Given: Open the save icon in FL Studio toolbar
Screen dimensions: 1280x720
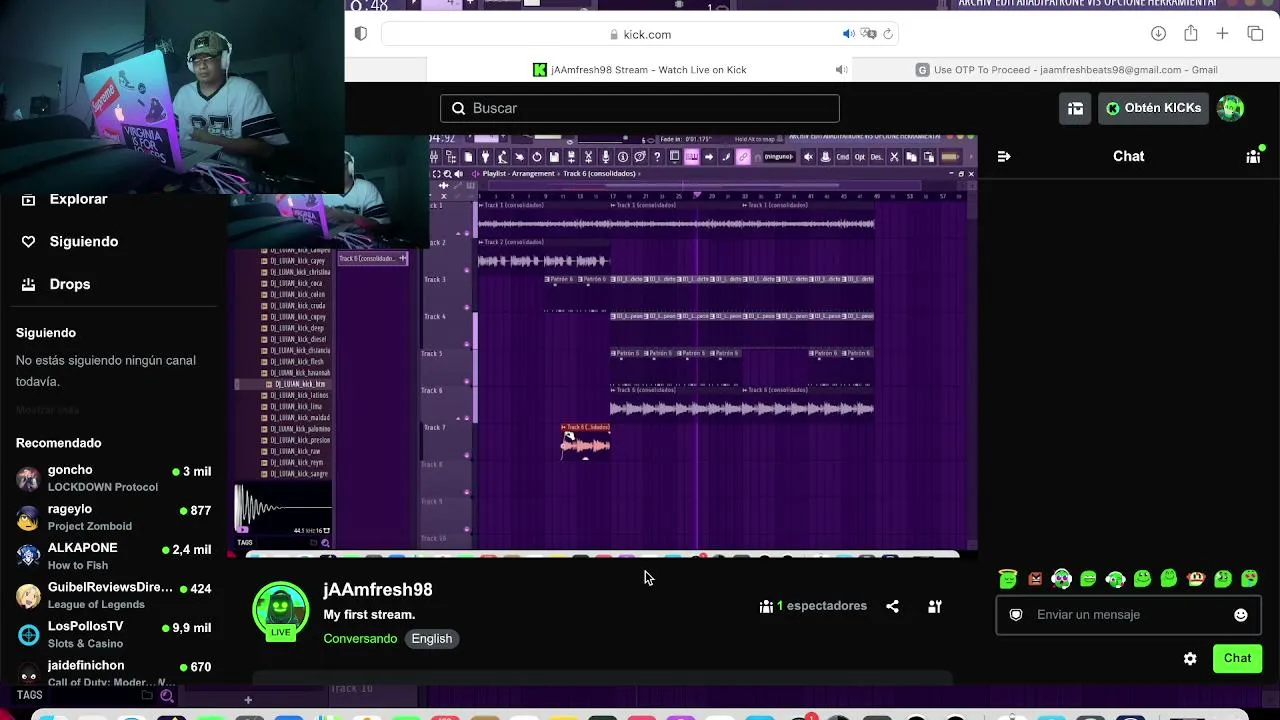Looking at the screenshot, I should [555, 157].
